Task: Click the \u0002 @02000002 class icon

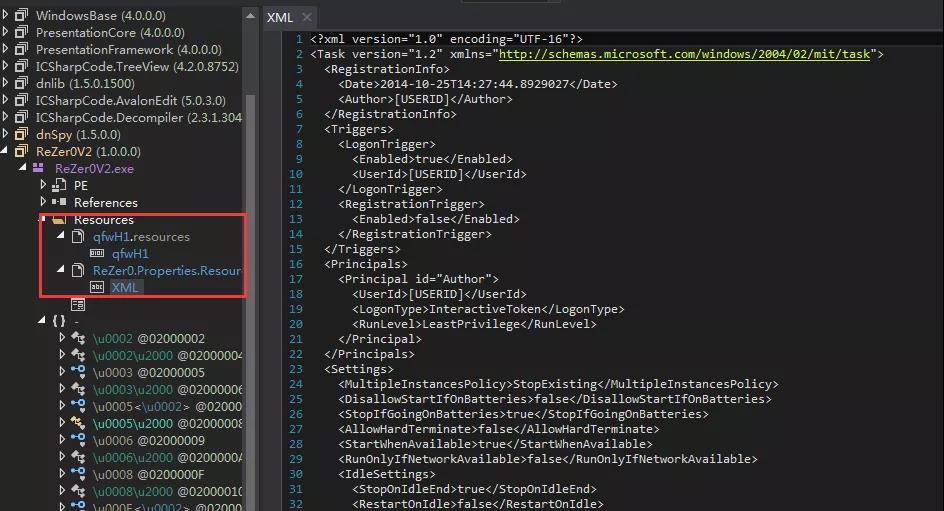Action: 78,338
